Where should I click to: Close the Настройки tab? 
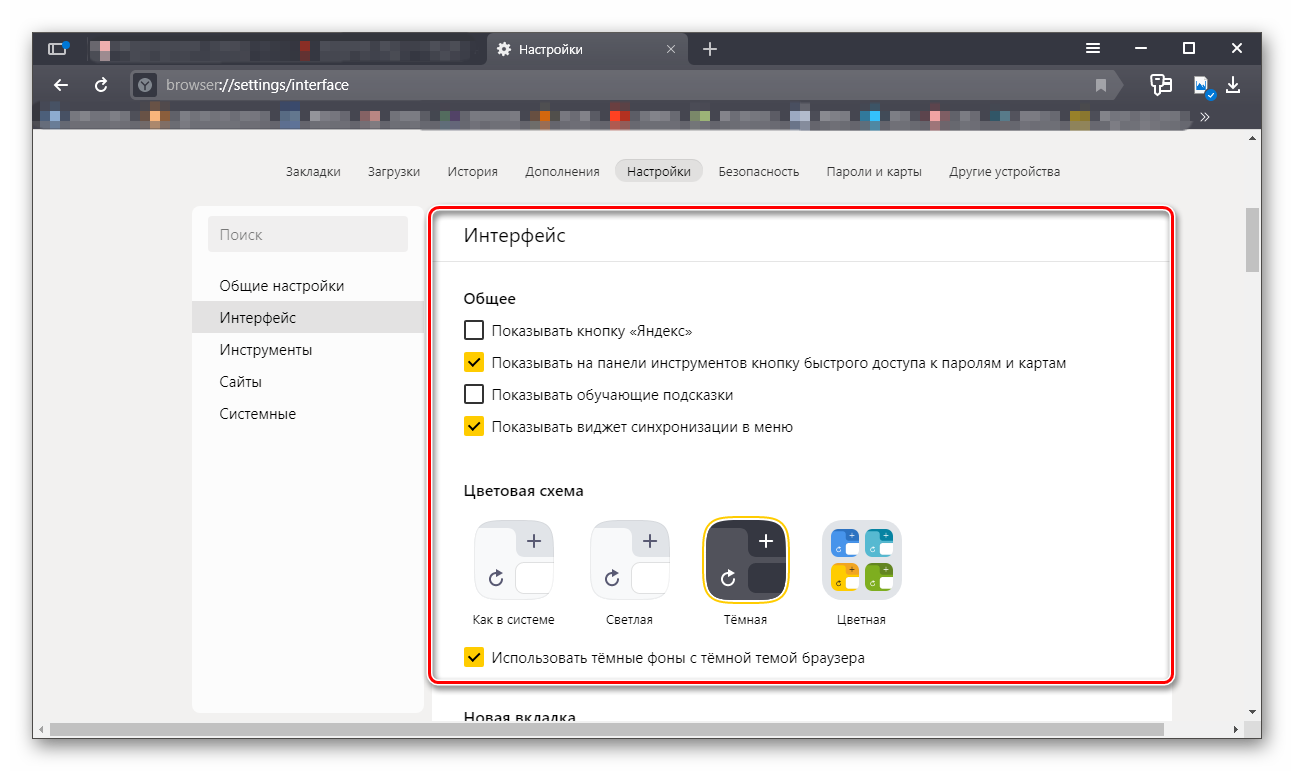coord(672,49)
